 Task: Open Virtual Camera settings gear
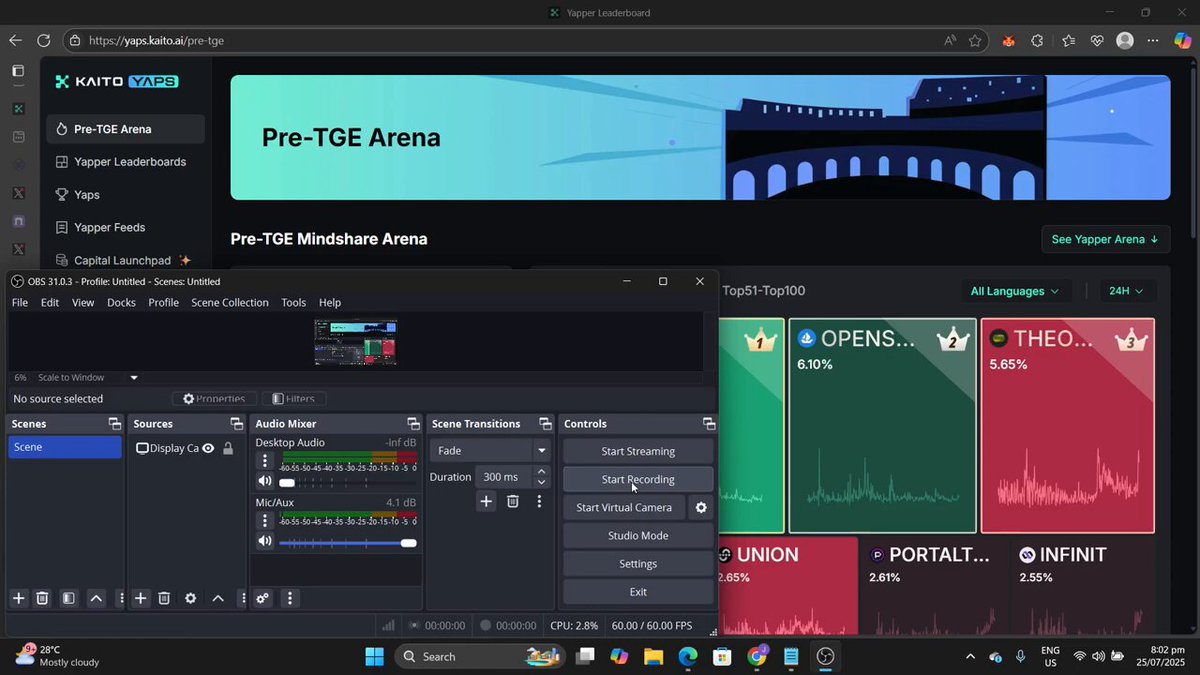coord(701,507)
